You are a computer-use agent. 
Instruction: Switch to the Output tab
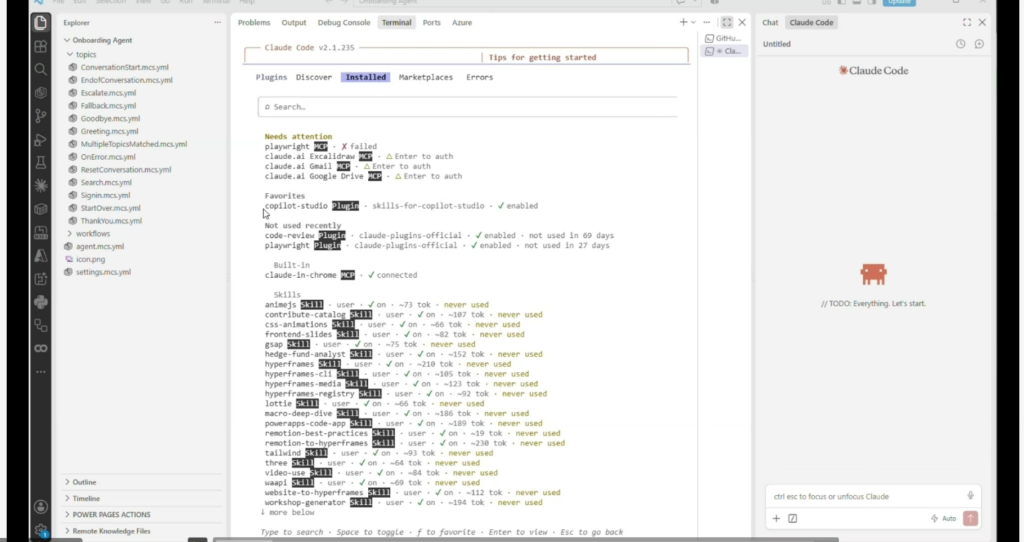pos(294,22)
